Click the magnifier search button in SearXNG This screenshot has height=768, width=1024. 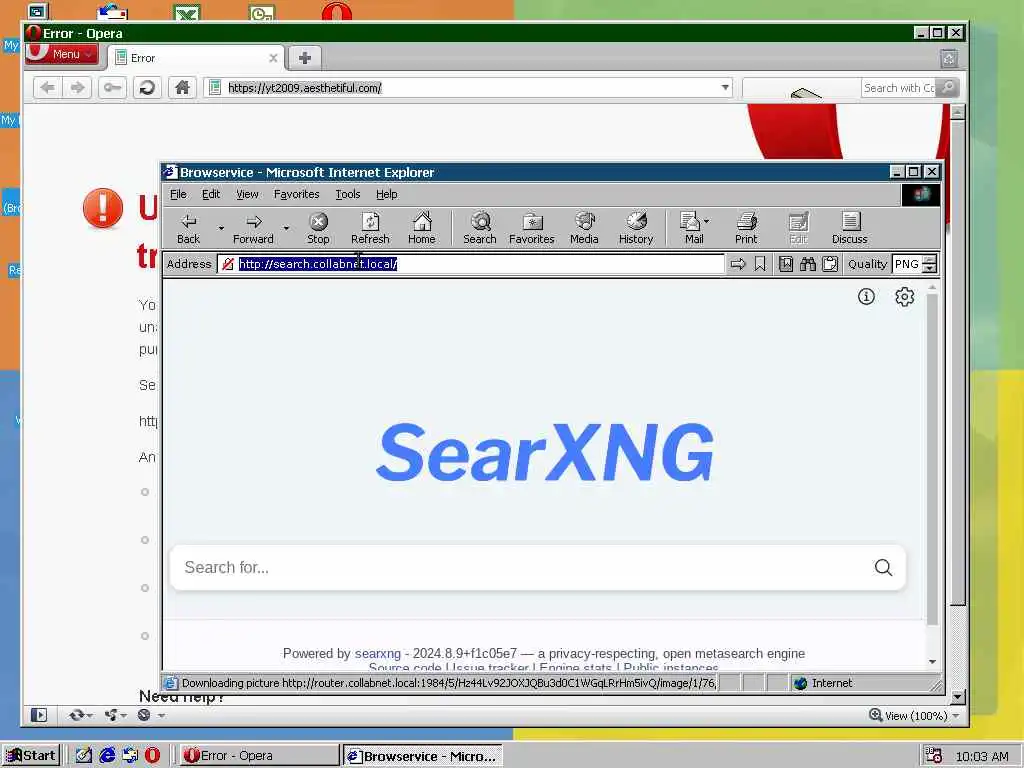click(x=883, y=568)
